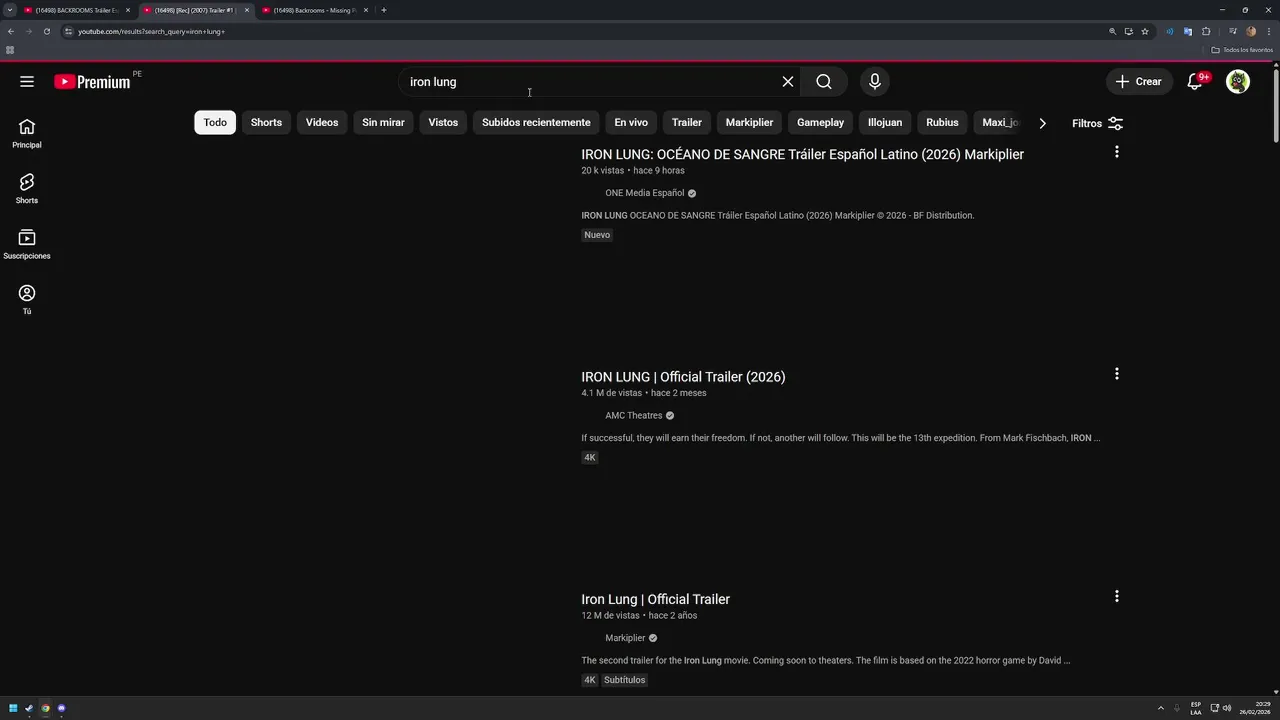Apply the Sin mirar filter chip
The height and width of the screenshot is (720, 1280).
[383, 122]
